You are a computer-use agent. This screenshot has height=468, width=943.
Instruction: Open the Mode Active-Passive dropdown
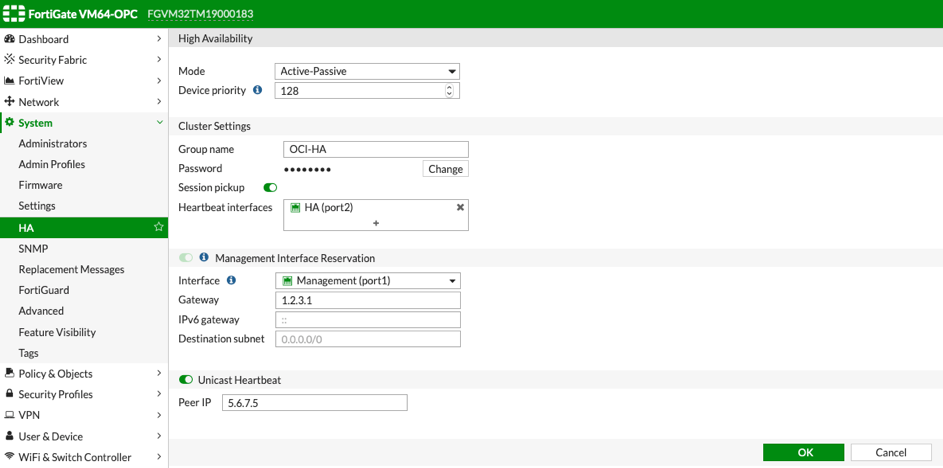tap(367, 72)
